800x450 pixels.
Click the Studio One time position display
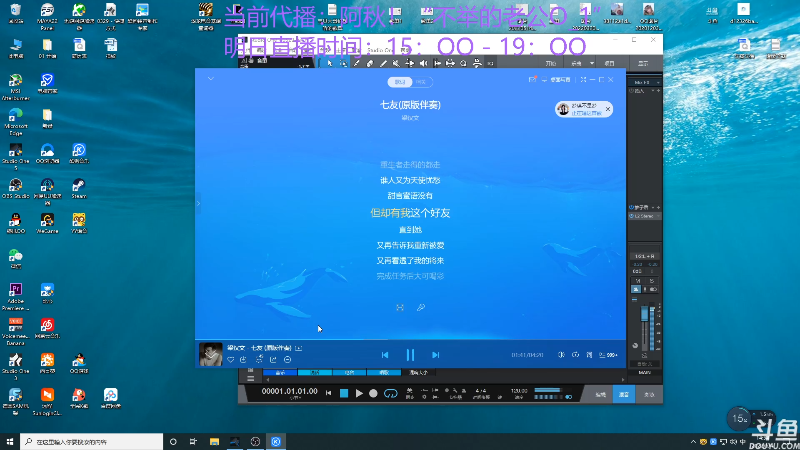tap(289, 391)
